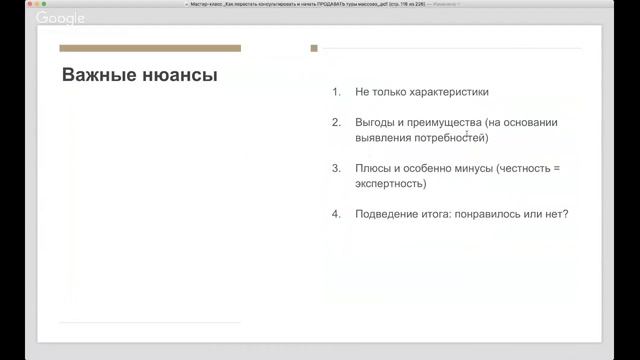Screen dimensions: 640x360
Task: Click the line 'выявления потребностей)'
Action: [x=422, y=138]
